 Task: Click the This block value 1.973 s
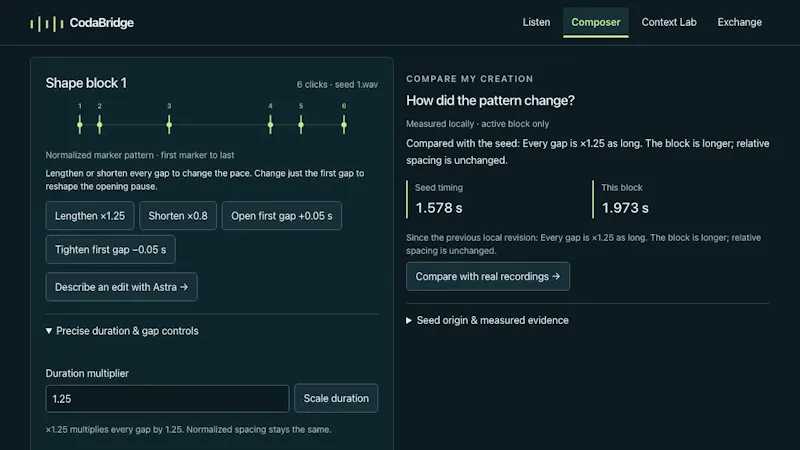click(625, 208)
